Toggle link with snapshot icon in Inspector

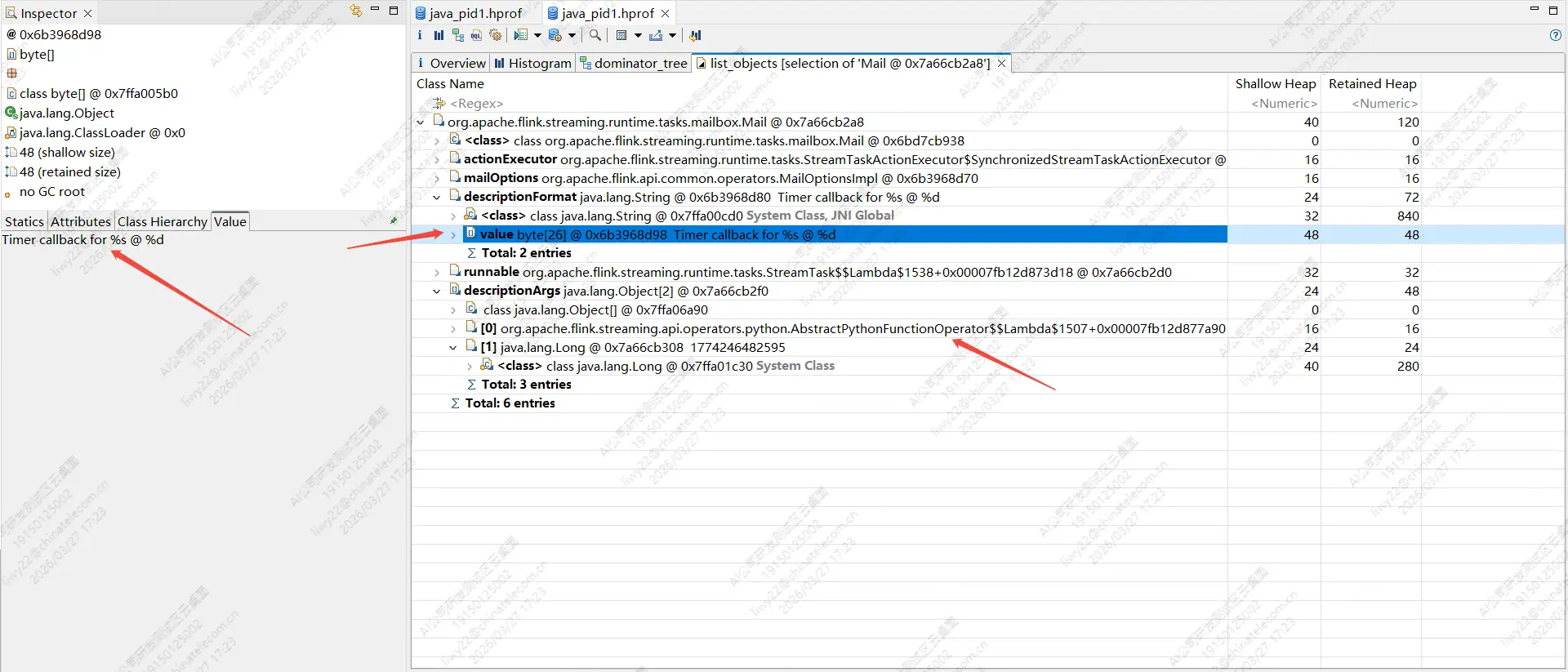356,11
